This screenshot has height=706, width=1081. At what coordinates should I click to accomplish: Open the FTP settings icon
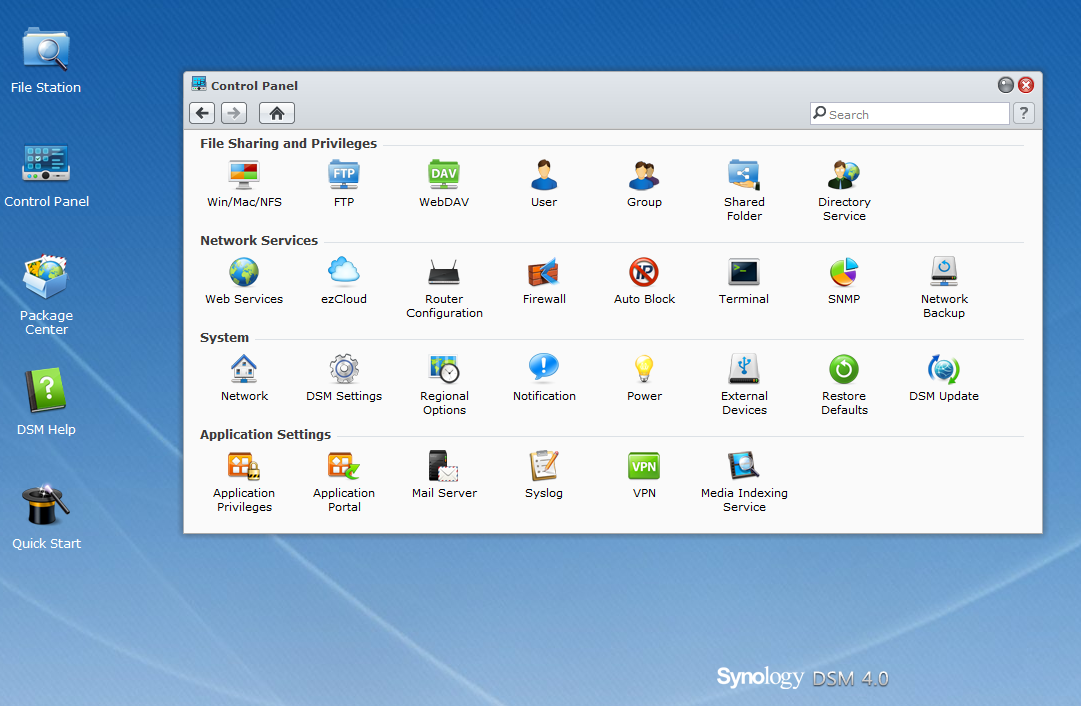tap(343, 183)
